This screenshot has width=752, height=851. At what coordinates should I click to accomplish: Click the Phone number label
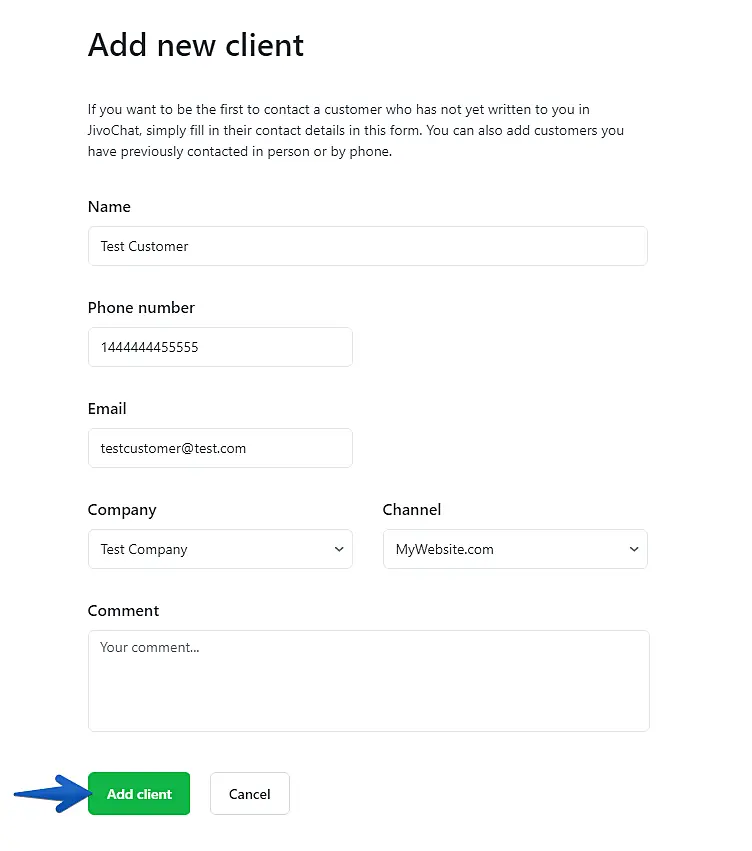point(141,308)
